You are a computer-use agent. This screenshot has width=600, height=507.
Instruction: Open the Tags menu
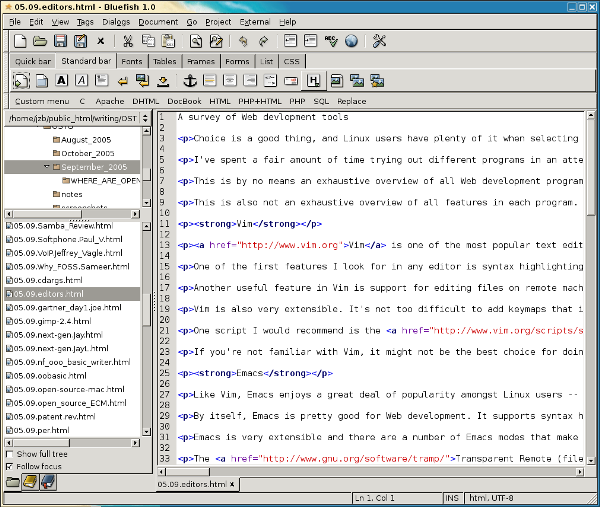pyautogui.click(x=85, y=22)
